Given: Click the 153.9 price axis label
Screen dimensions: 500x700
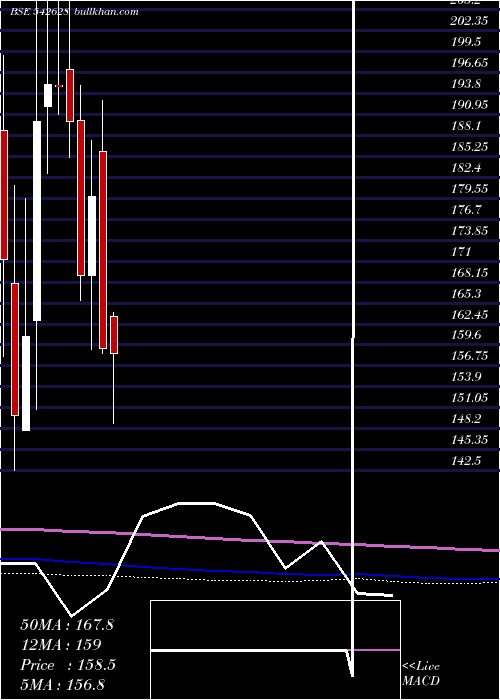Looking at the screenshot, I should point(466,377).
